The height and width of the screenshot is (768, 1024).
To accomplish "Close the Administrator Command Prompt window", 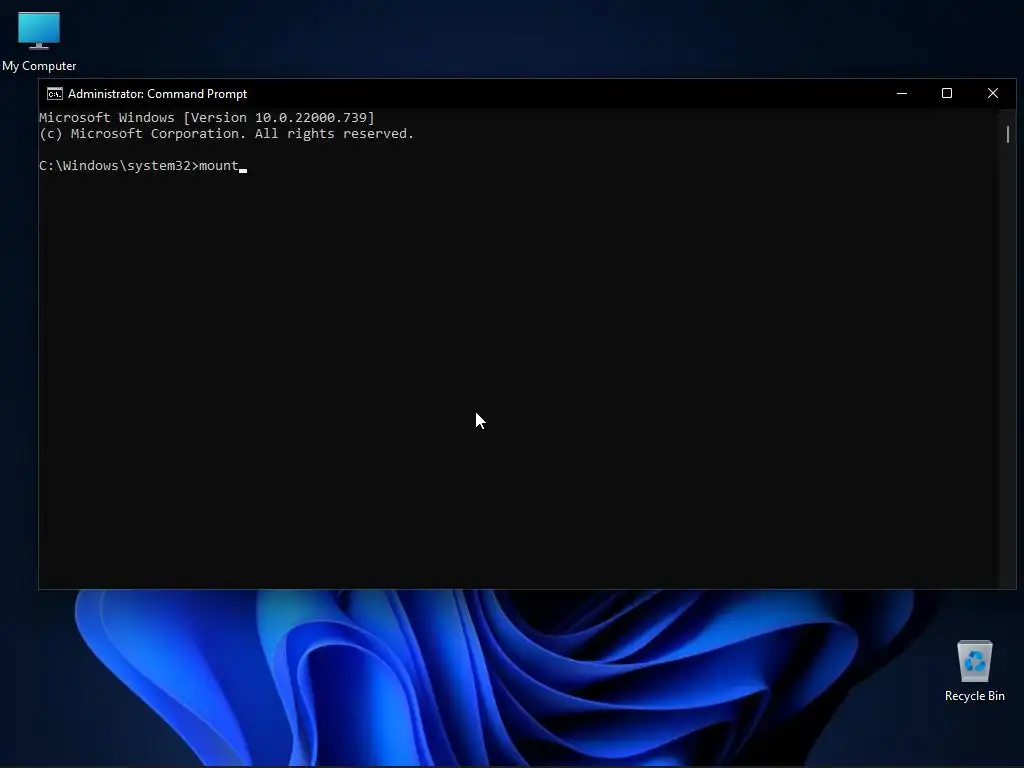I will (993, 93).
